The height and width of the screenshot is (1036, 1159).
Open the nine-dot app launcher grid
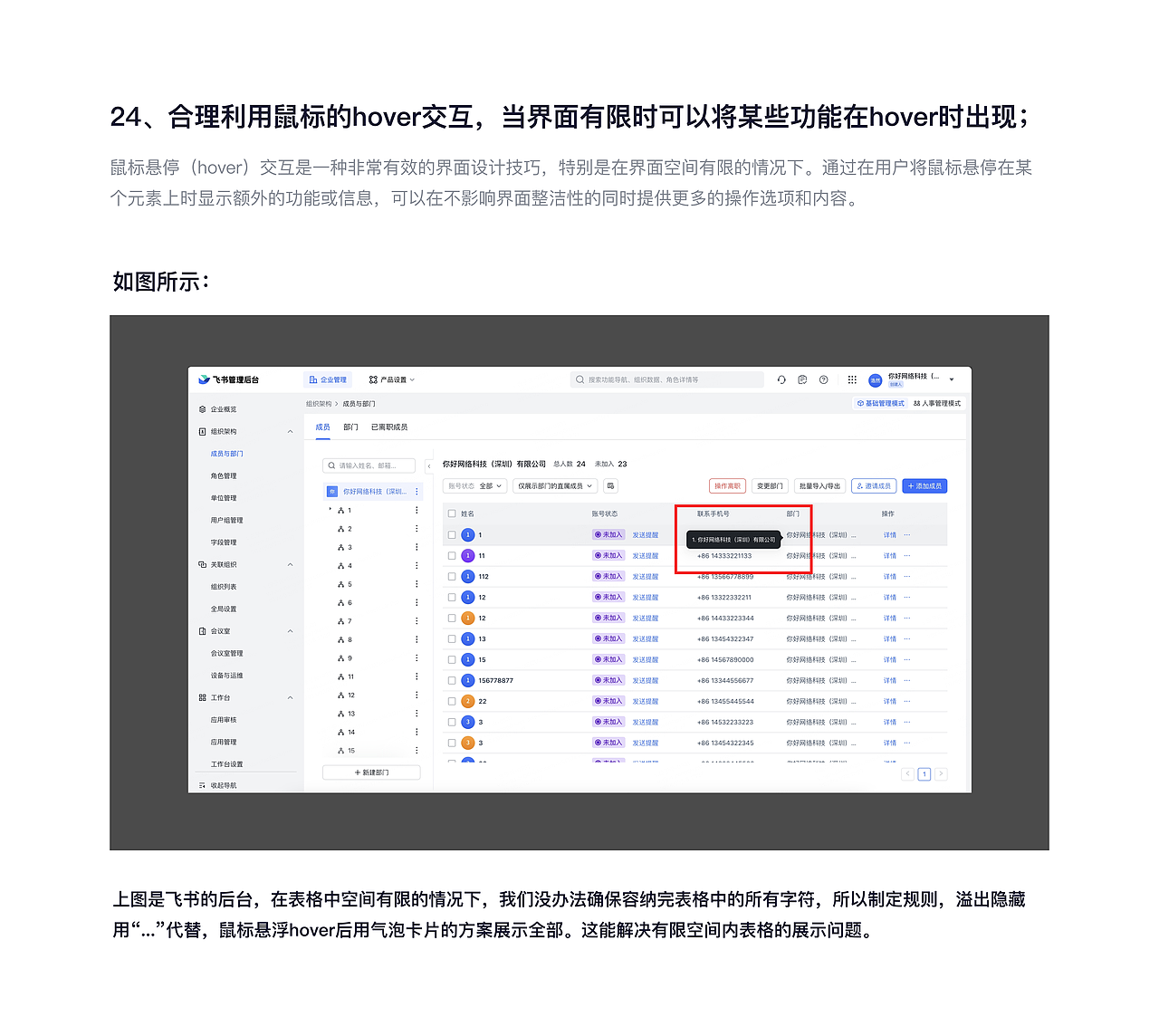click(852, 379)
